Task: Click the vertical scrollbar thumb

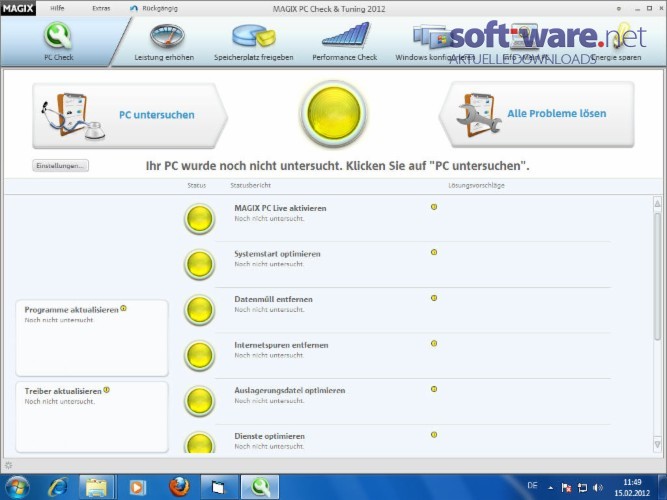Action: click(x=657, y=276)
